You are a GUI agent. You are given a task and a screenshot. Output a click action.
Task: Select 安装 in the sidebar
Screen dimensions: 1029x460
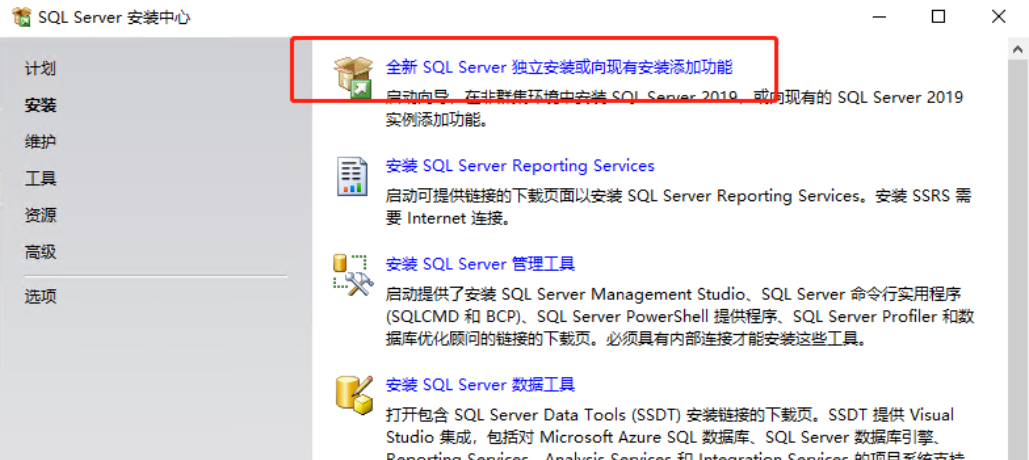tap(41, 105)
